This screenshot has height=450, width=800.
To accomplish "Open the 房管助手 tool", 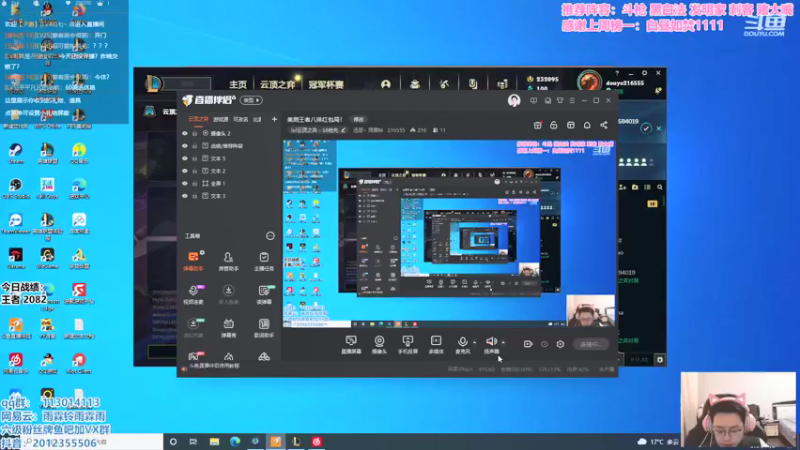I will pos(228,260).
